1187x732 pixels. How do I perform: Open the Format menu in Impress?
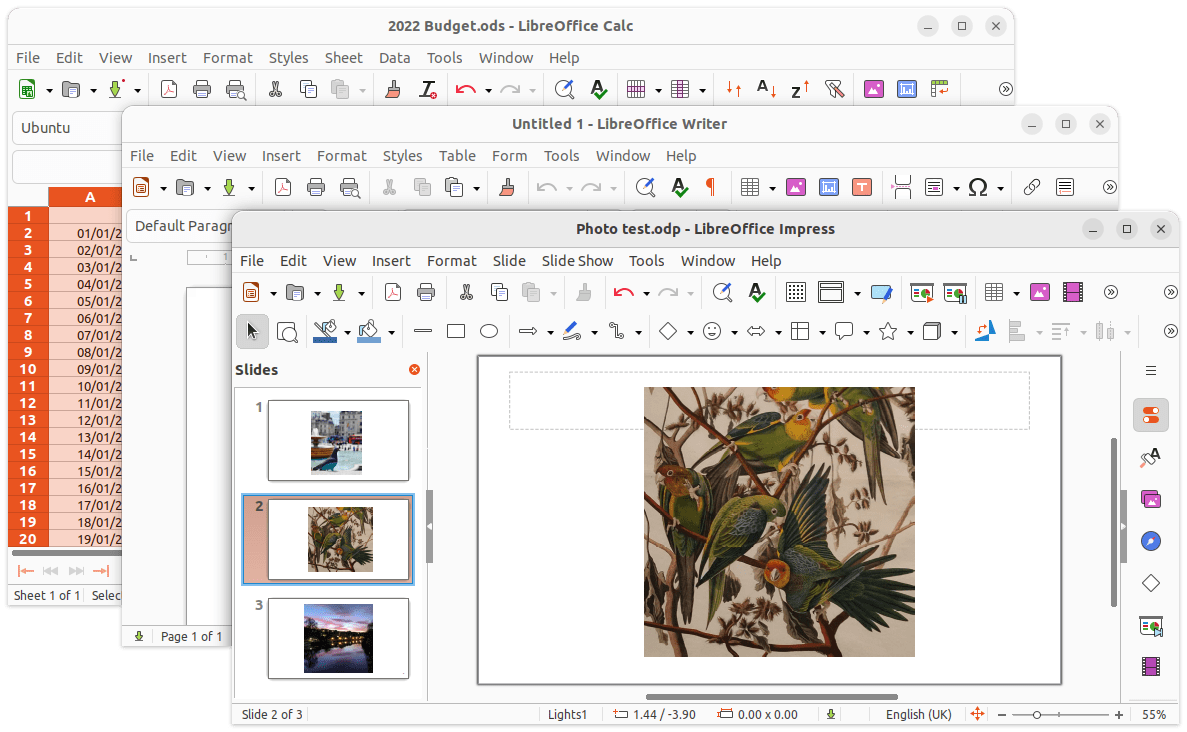click(x=451, y=260)
